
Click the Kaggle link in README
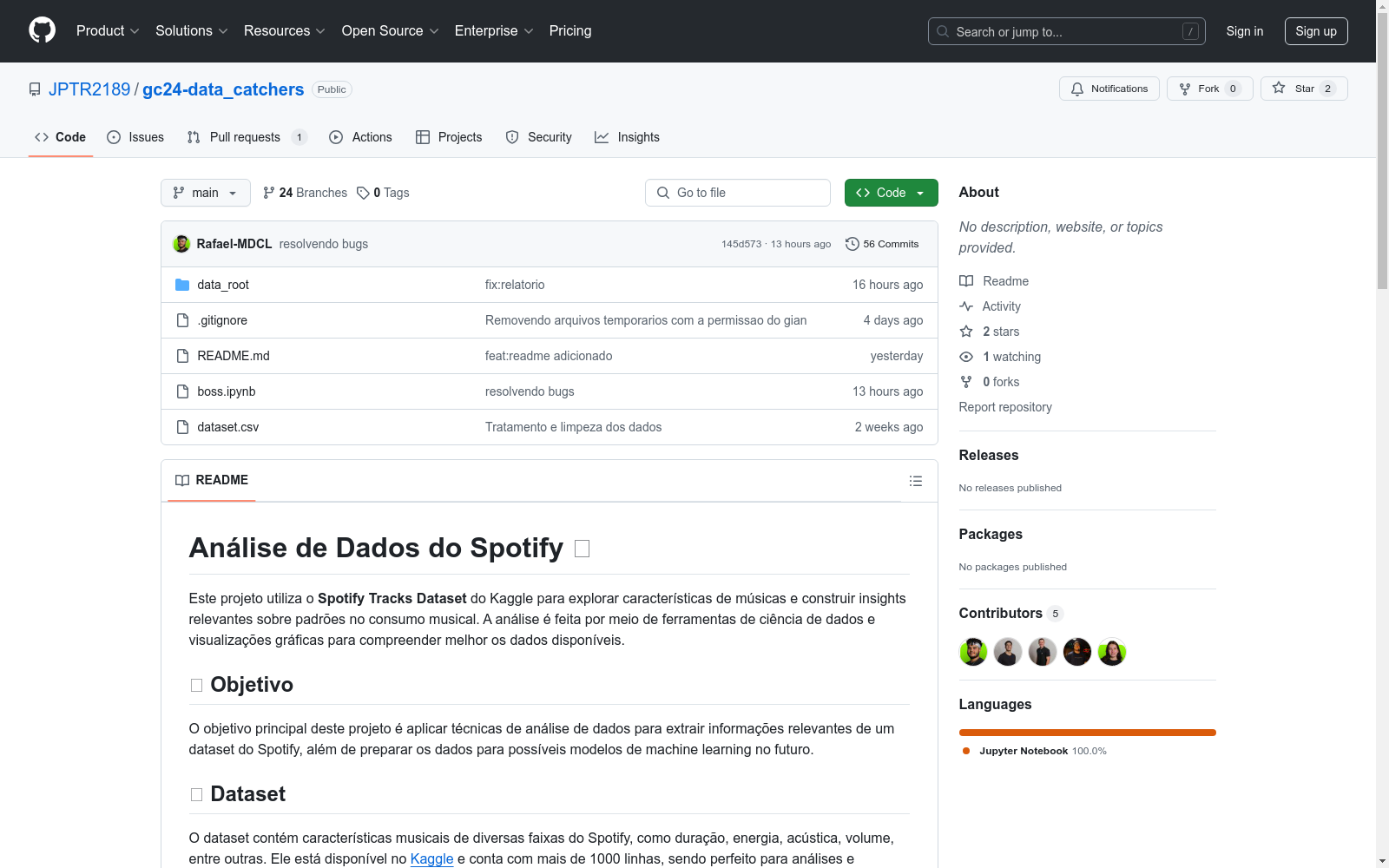pos(431,858)
